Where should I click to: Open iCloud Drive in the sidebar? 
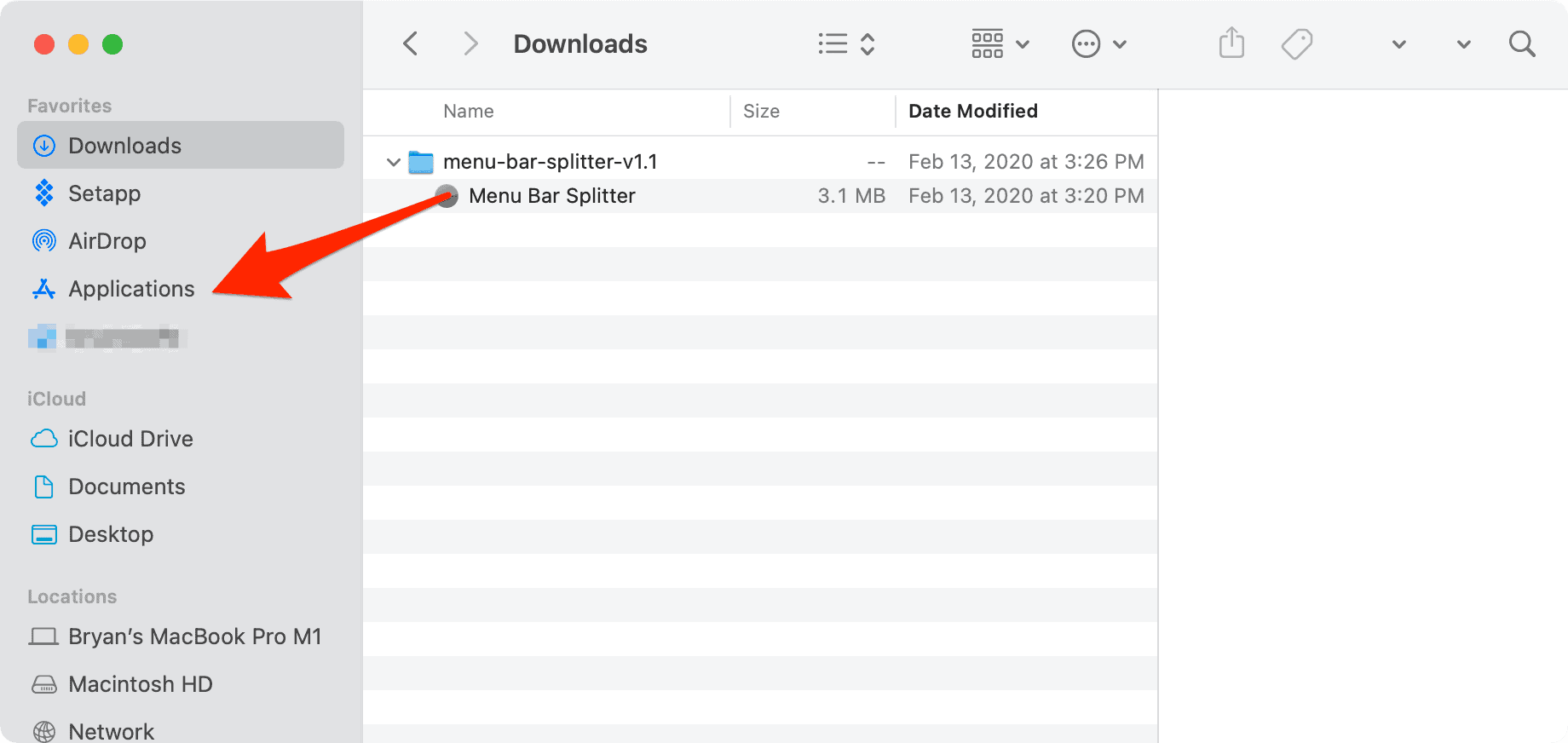181,439
